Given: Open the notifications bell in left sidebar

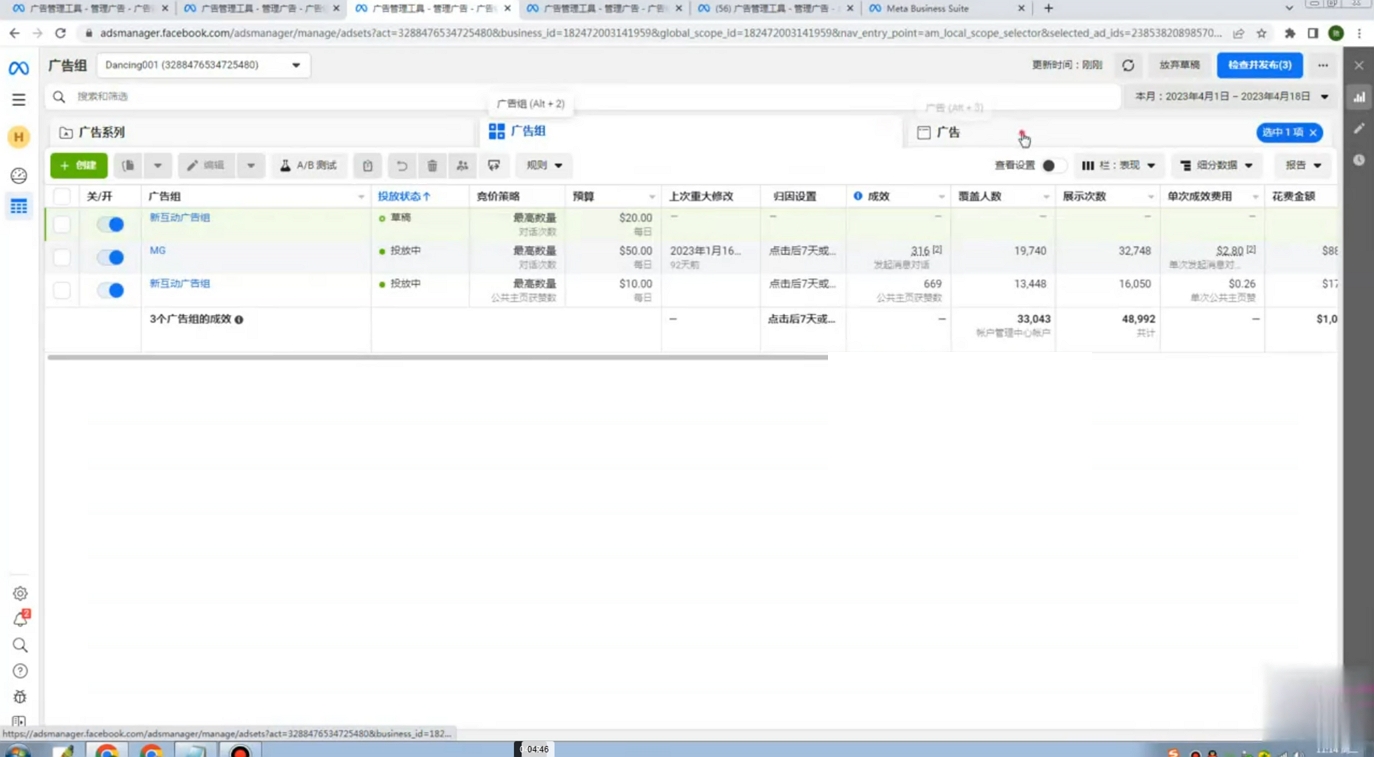Looking at the screenshot, I should tap(20, 619).
